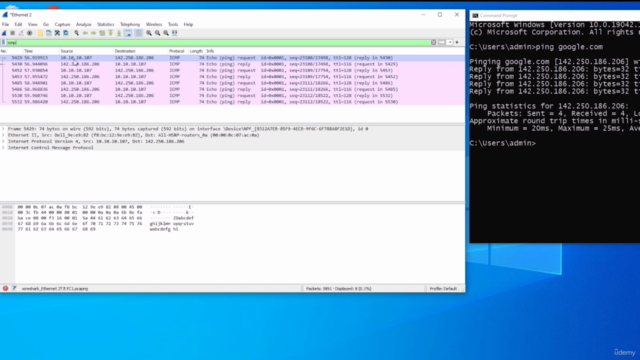The height and width of the screenshot is (360, 640).
Task: Select packet 5532 echo reply row
Action: pyautogui.click(x=232, y=102)
